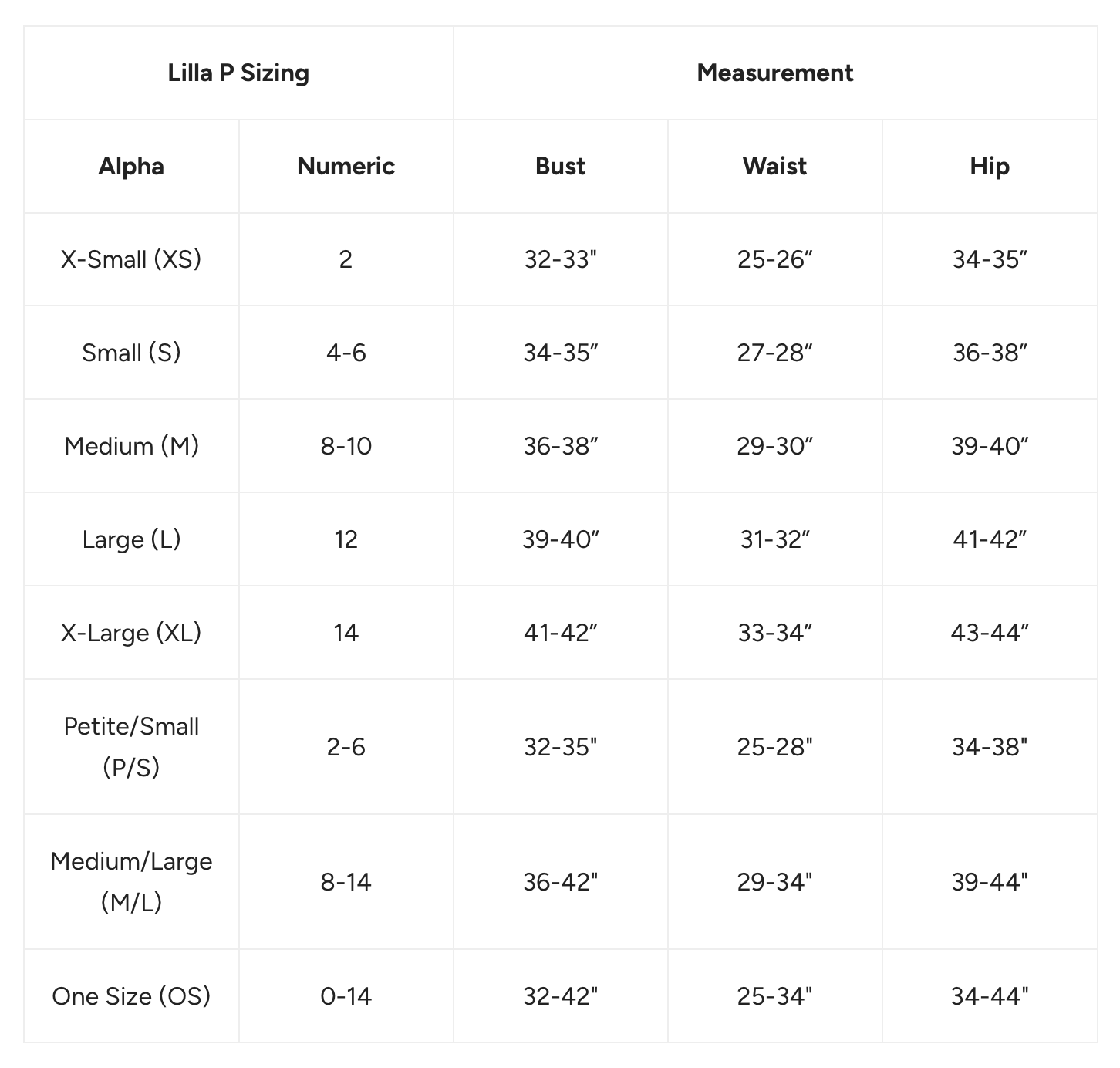Click the Measurement header cell

tap(774, 73)
